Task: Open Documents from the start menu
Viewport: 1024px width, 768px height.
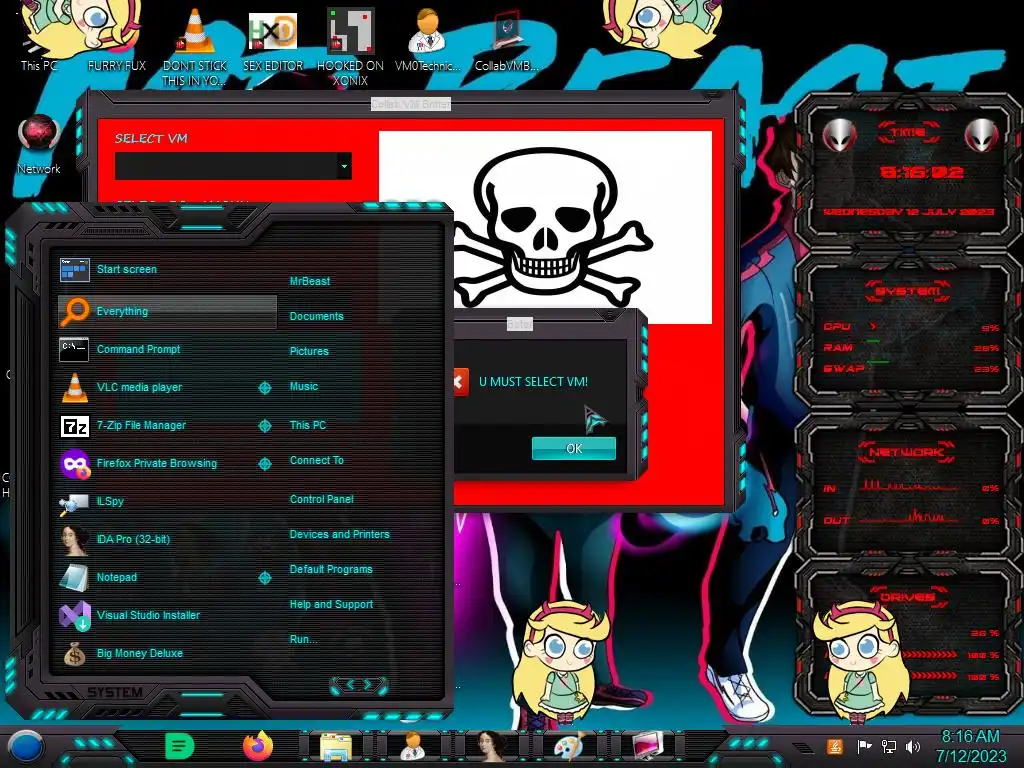Action: click(x=316, y=316)
